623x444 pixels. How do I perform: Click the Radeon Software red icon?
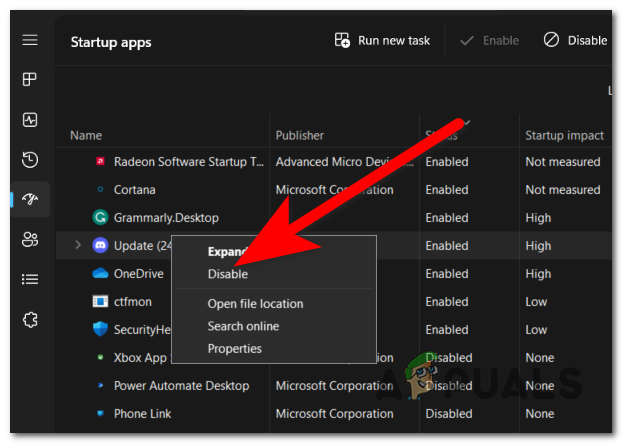[101, 161]
